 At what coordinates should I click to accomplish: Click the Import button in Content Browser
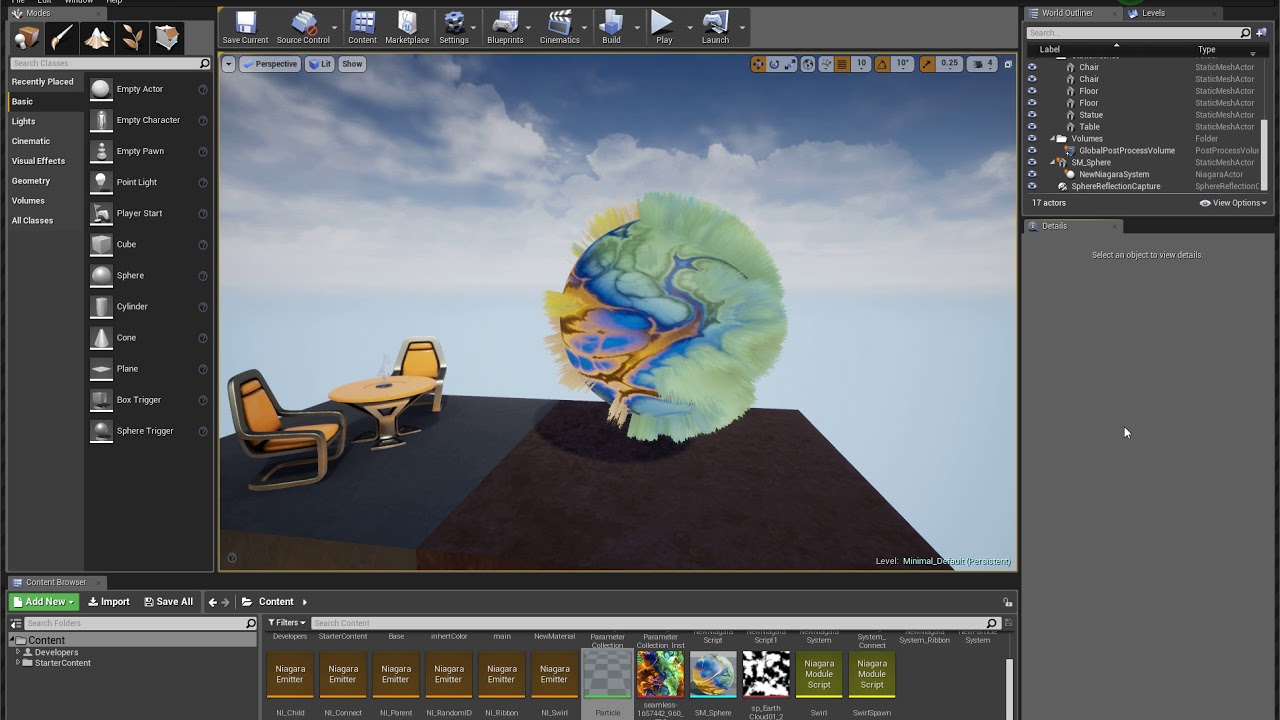point(109,602)
